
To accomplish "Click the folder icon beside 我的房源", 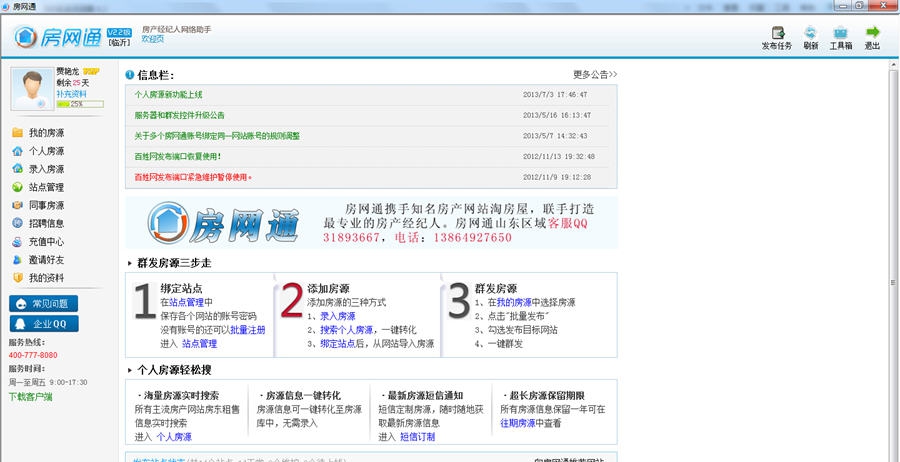I will pyautogui.click(x=17, y=133).
